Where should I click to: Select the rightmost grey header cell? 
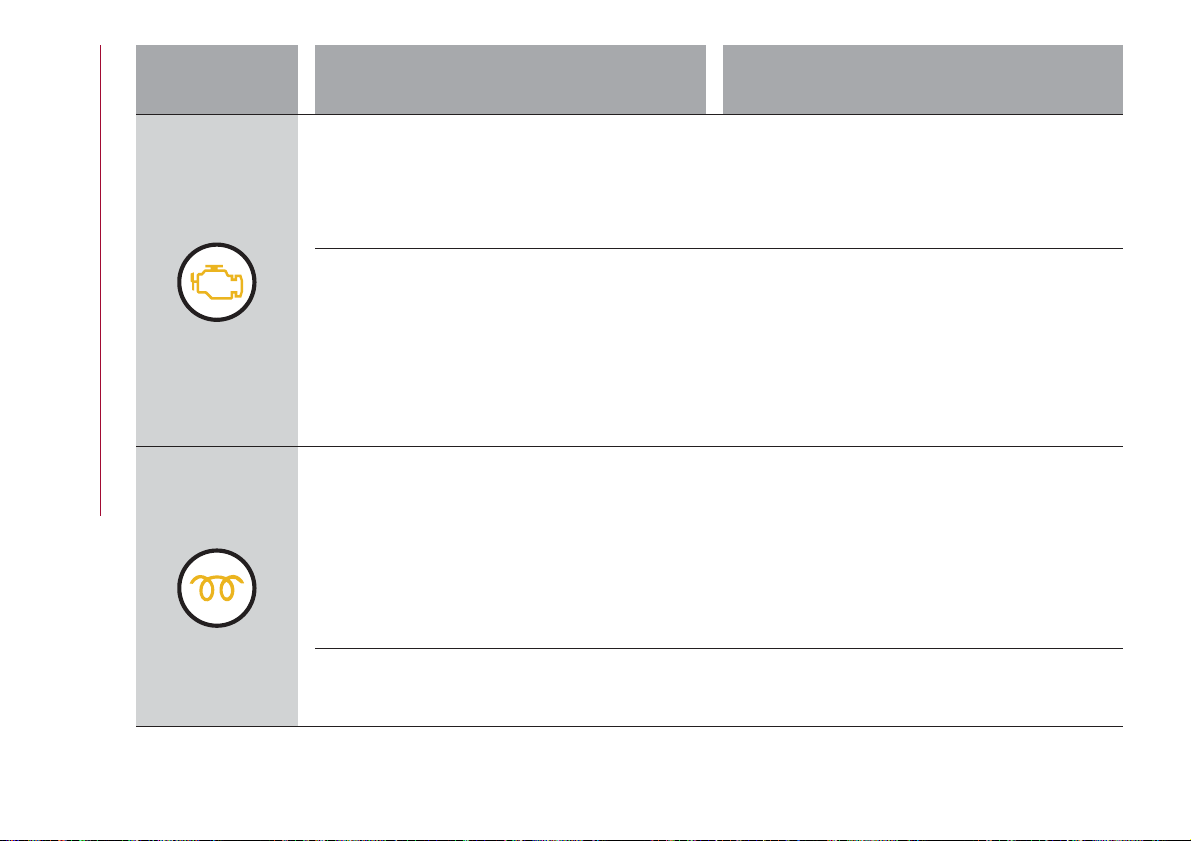click(x=923, y=79)
